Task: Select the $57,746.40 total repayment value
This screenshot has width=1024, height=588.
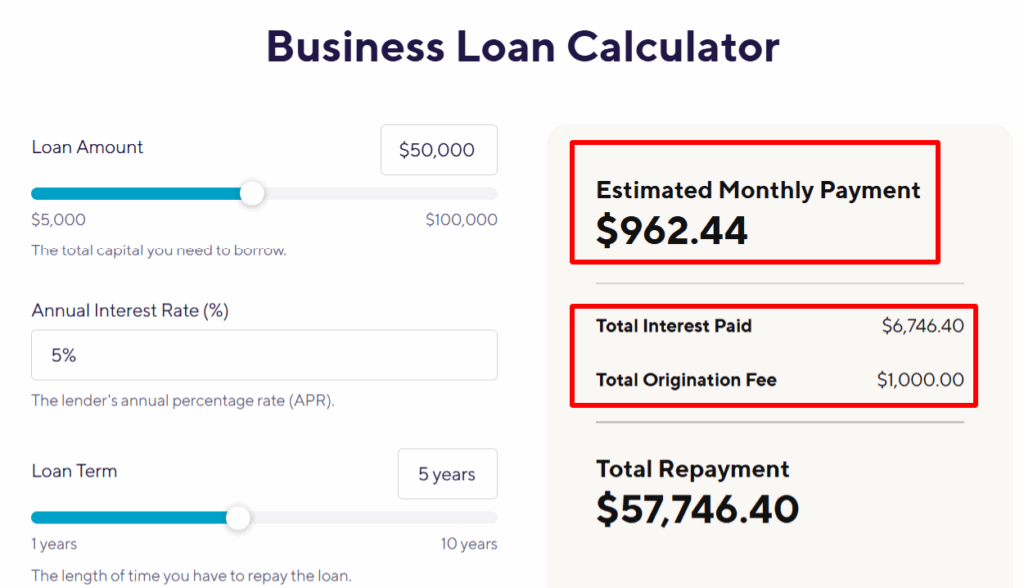Action: [697, 509]
